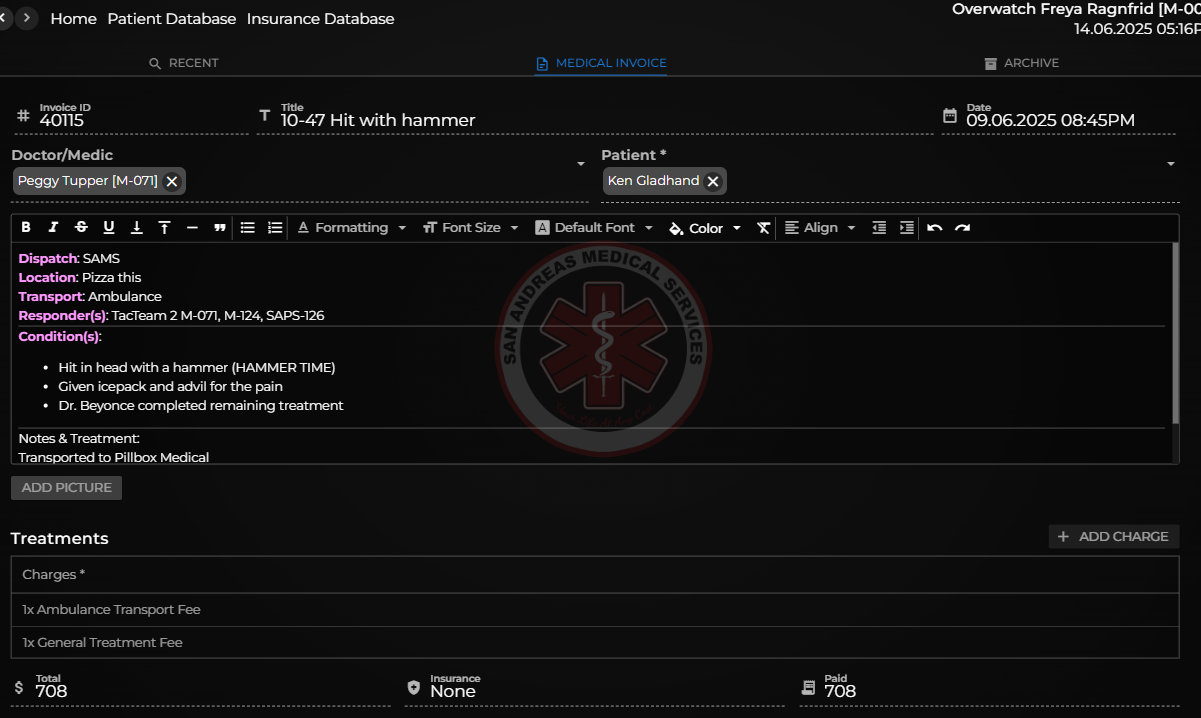The image size is (1201, 718).
Task: Click the Given icepack and advil bullet
Action: [x=170, y=387]
